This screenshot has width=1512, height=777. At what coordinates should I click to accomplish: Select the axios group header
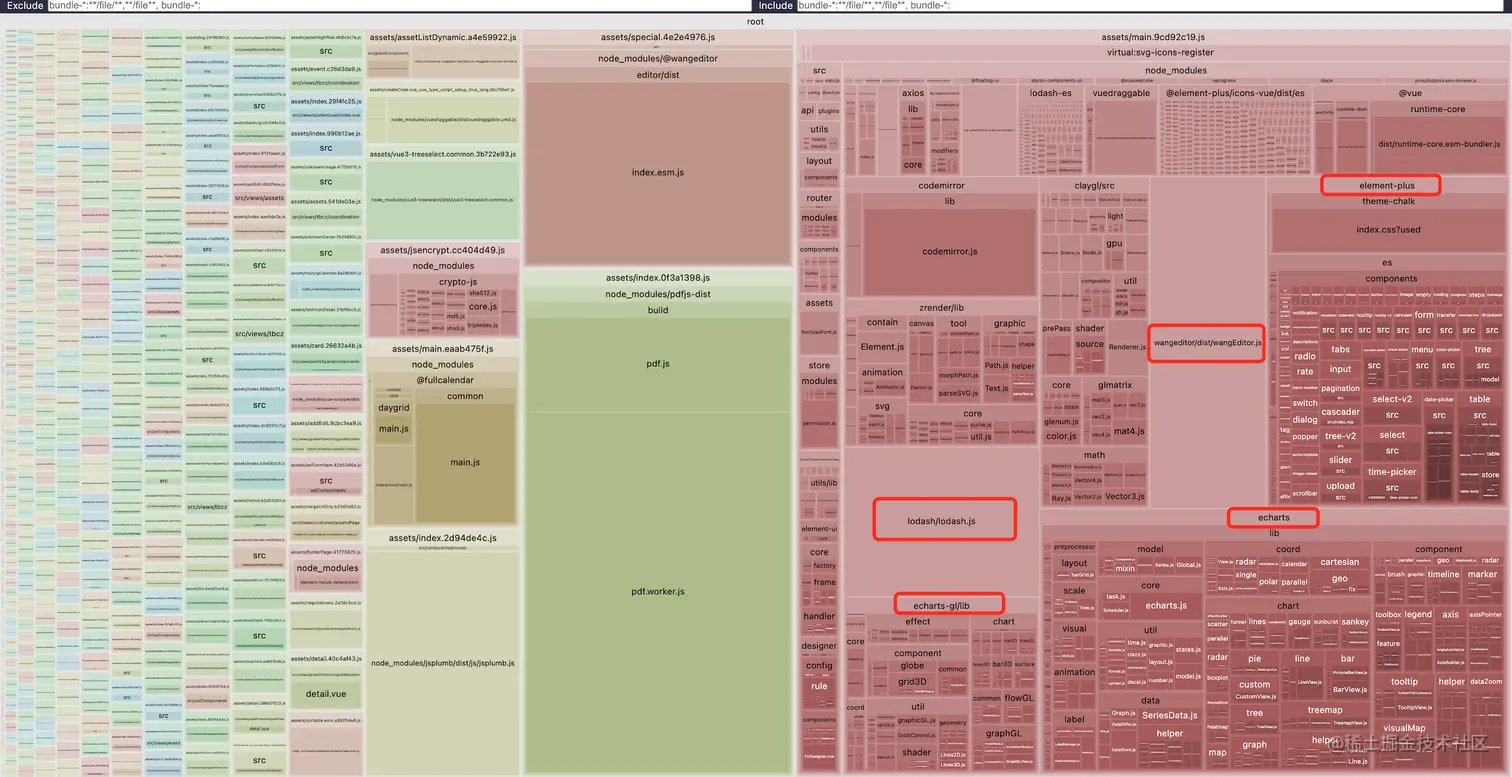(x=912, y=93)
